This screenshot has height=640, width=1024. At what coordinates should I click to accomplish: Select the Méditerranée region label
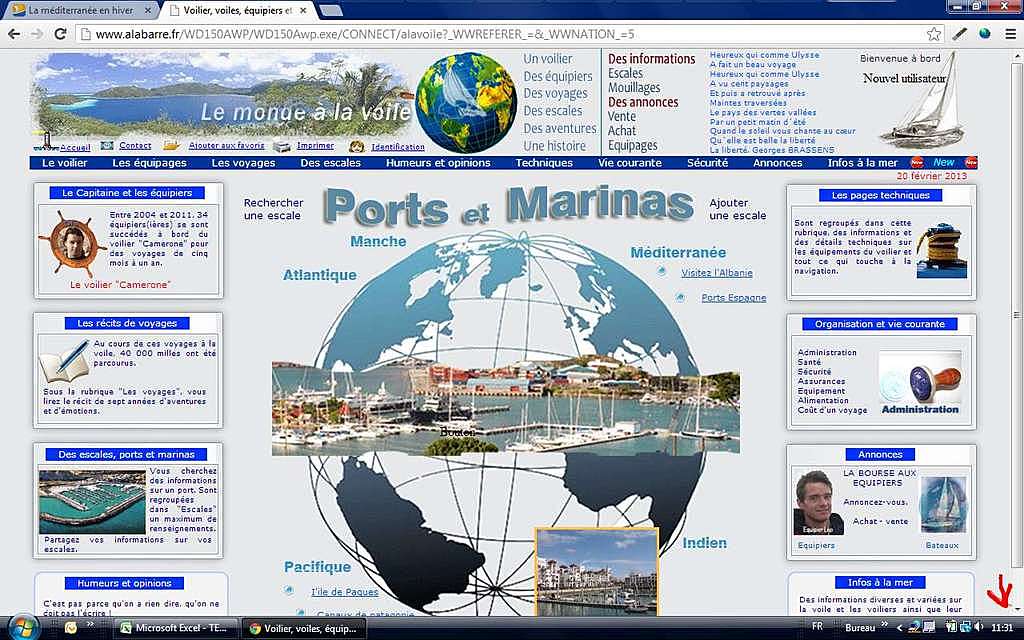[x=678, y=252]
